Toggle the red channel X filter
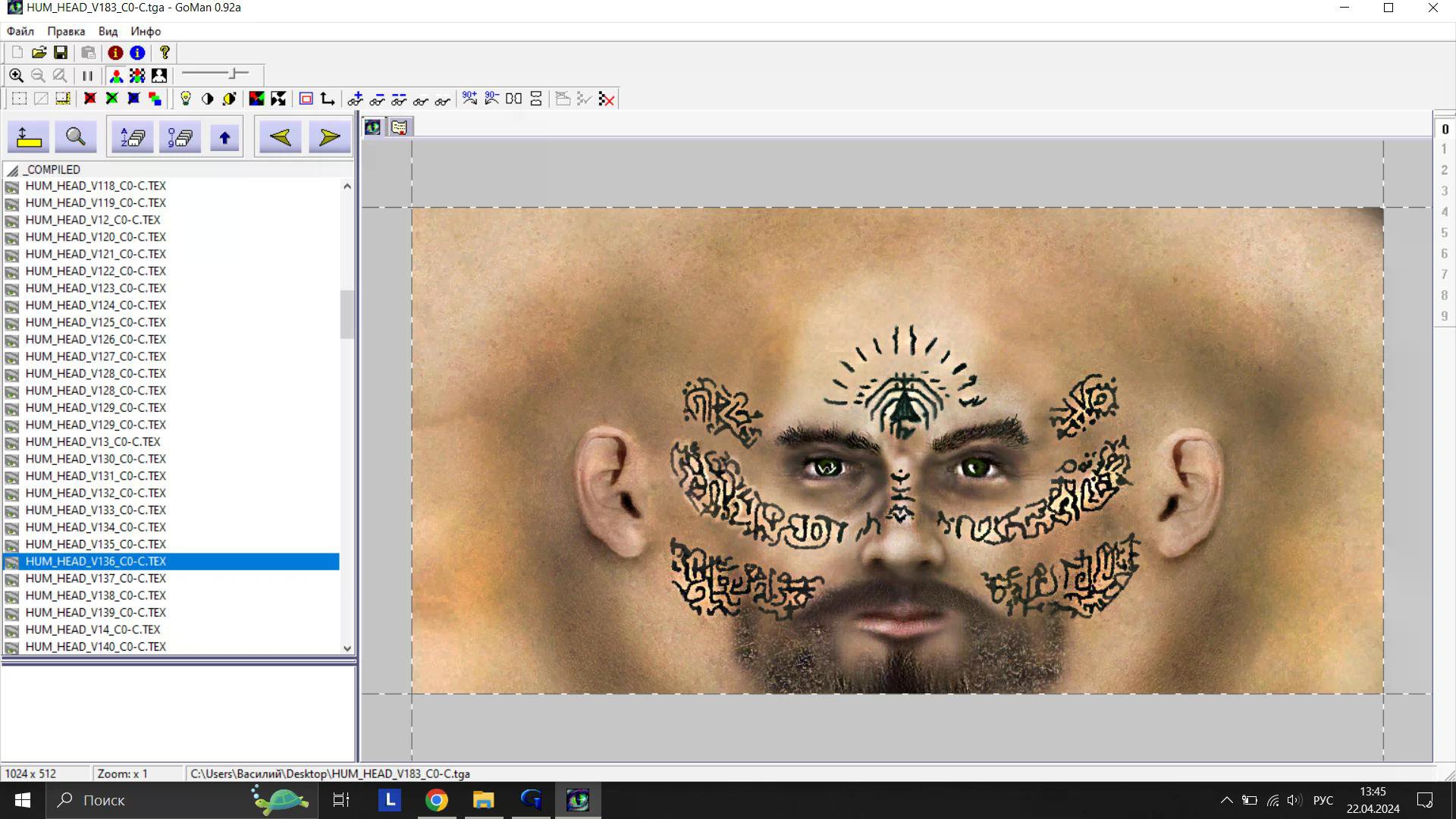This screenshot has width=1456, height=819. coord(90,99)
